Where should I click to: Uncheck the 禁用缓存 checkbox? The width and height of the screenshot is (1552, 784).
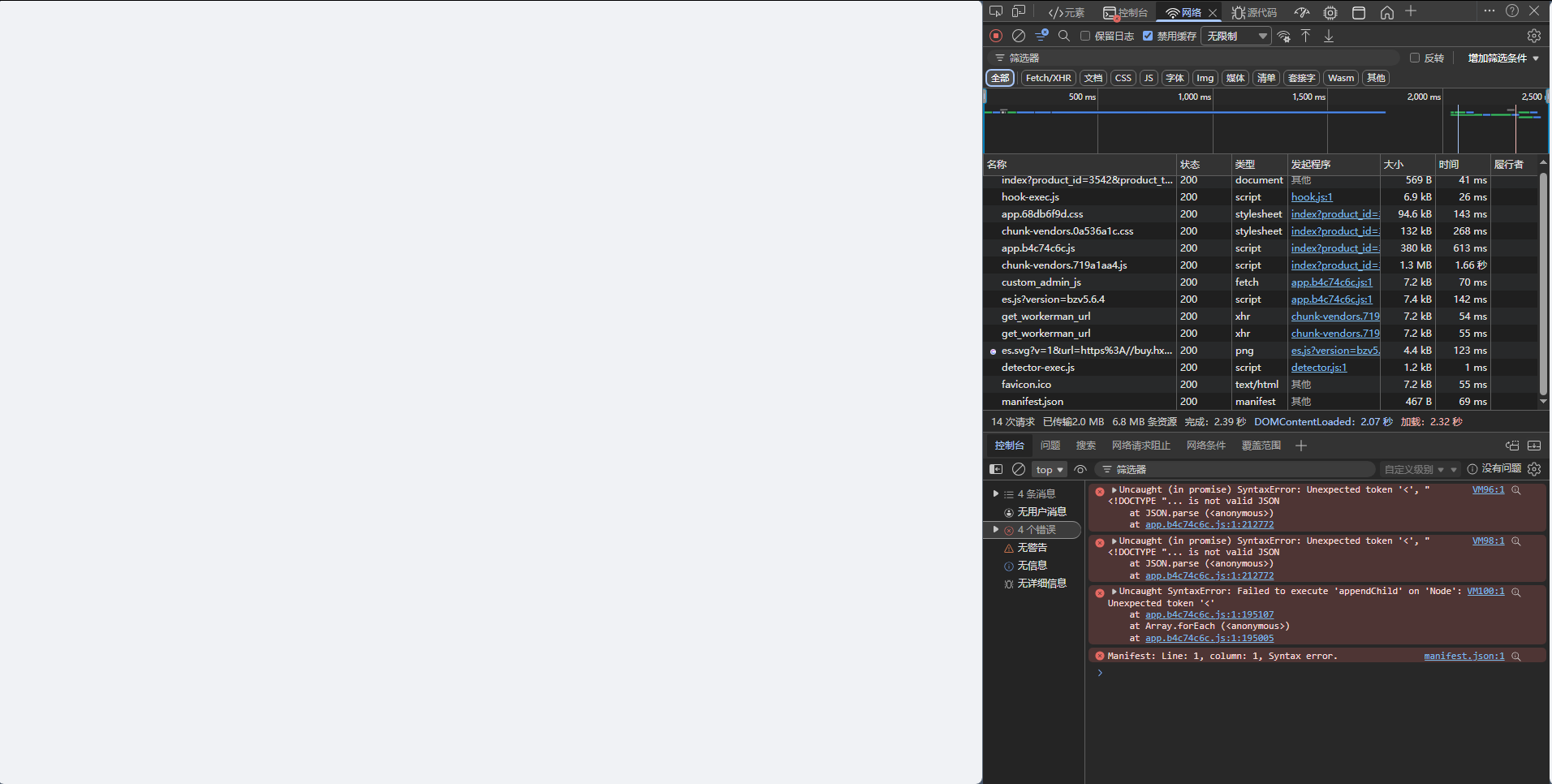point(1148,36)
